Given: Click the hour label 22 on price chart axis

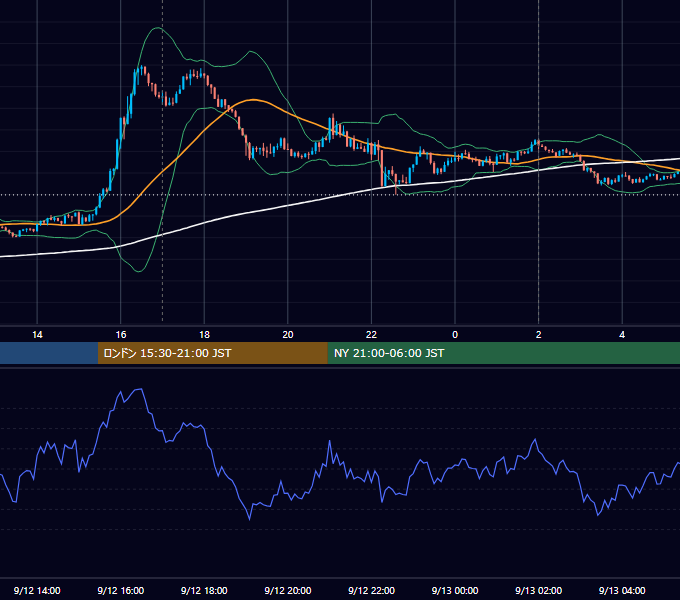Looking at the screenshot, I should (372, 335).
